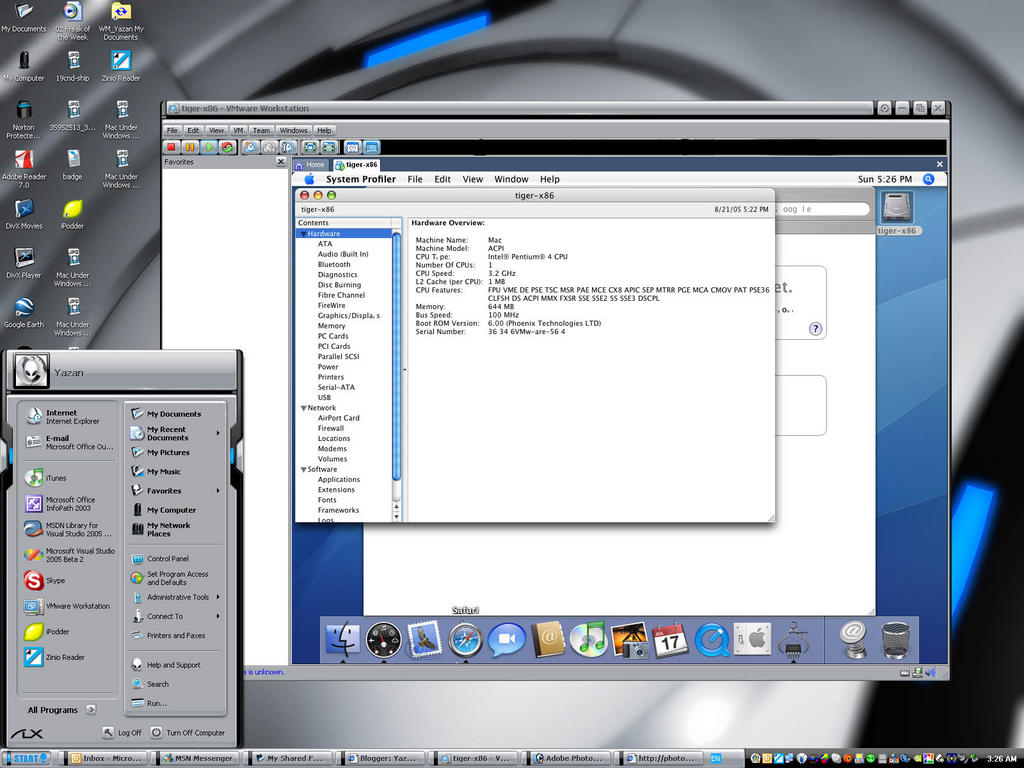This screenshot has height=768, width=1024.
Task: Launch QuickTime Player from the dock
Action: (711, 639)
